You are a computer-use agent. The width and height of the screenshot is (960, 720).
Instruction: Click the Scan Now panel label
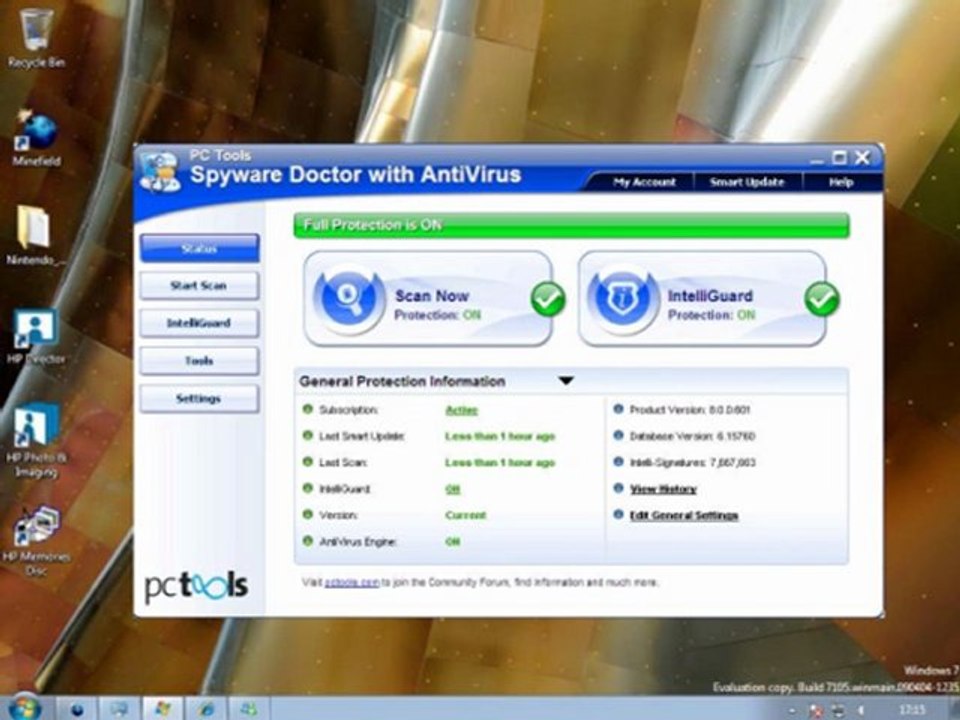(x=432, y=296)
